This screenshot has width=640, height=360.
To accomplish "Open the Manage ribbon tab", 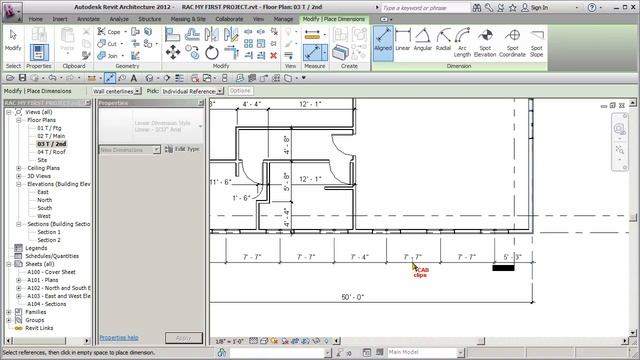I will pyautogui.click(x=283, y=19).
